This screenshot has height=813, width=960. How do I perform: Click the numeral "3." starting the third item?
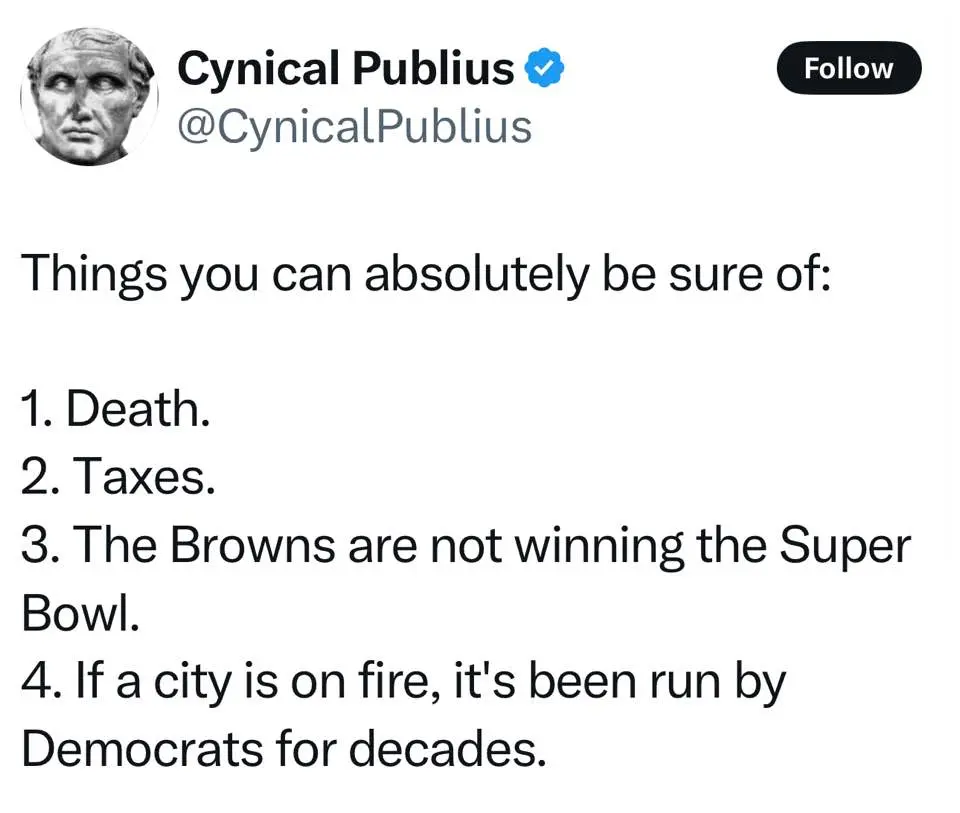point(38,546)
